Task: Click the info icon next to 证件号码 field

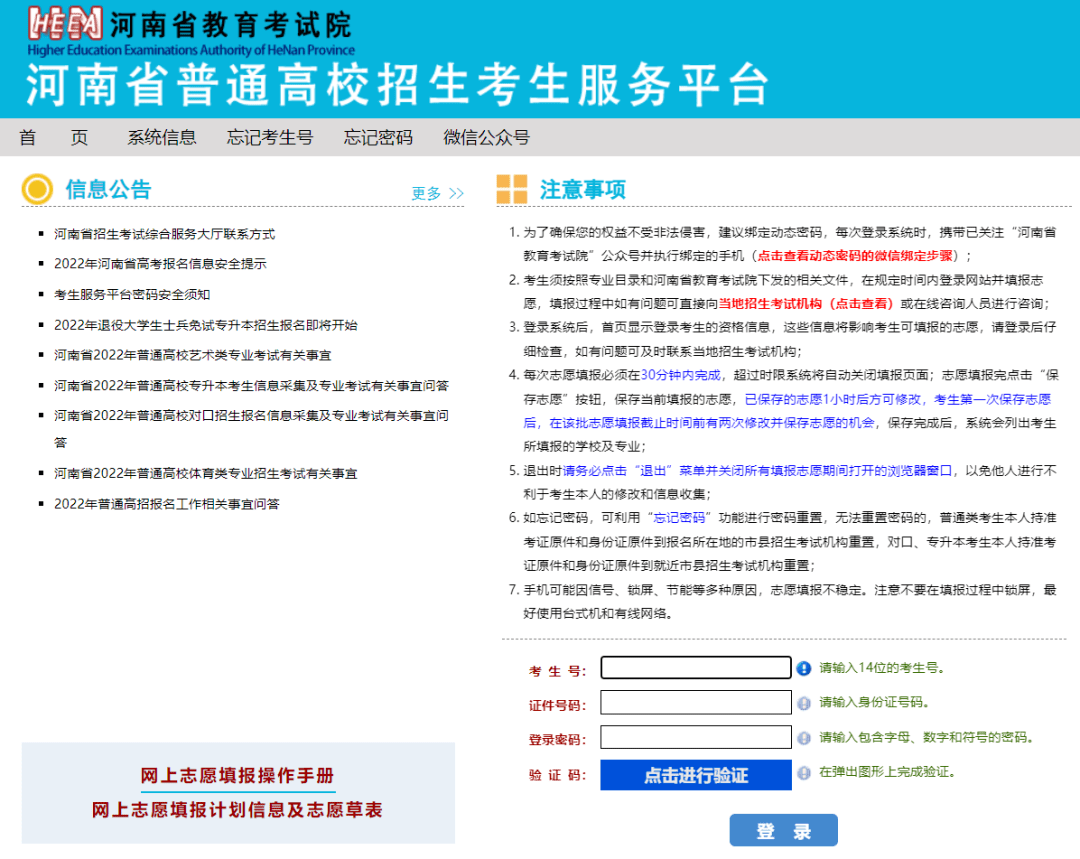Action: click(805, 703)
